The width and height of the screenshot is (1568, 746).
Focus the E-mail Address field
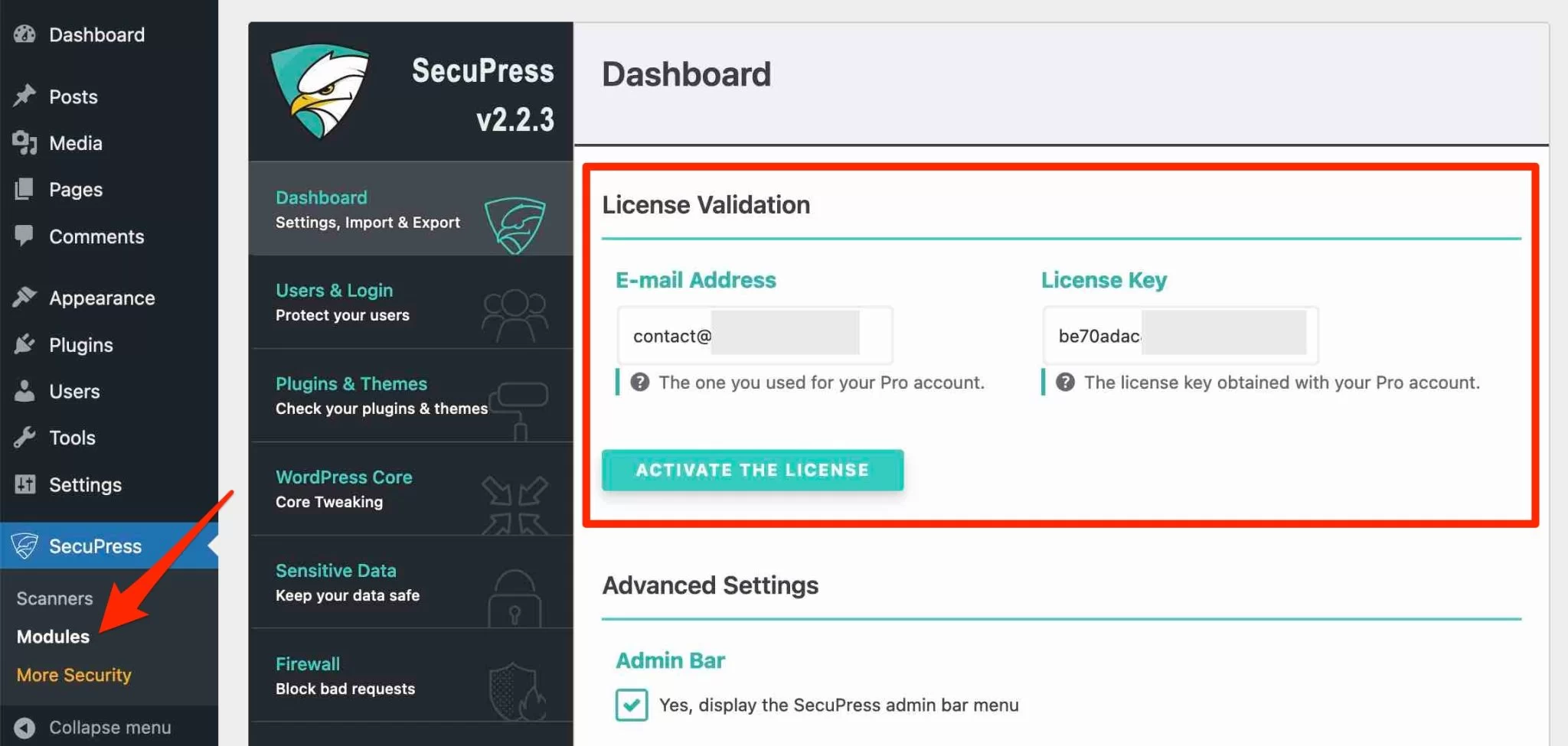pyautogui.click(x=754, y=336)
